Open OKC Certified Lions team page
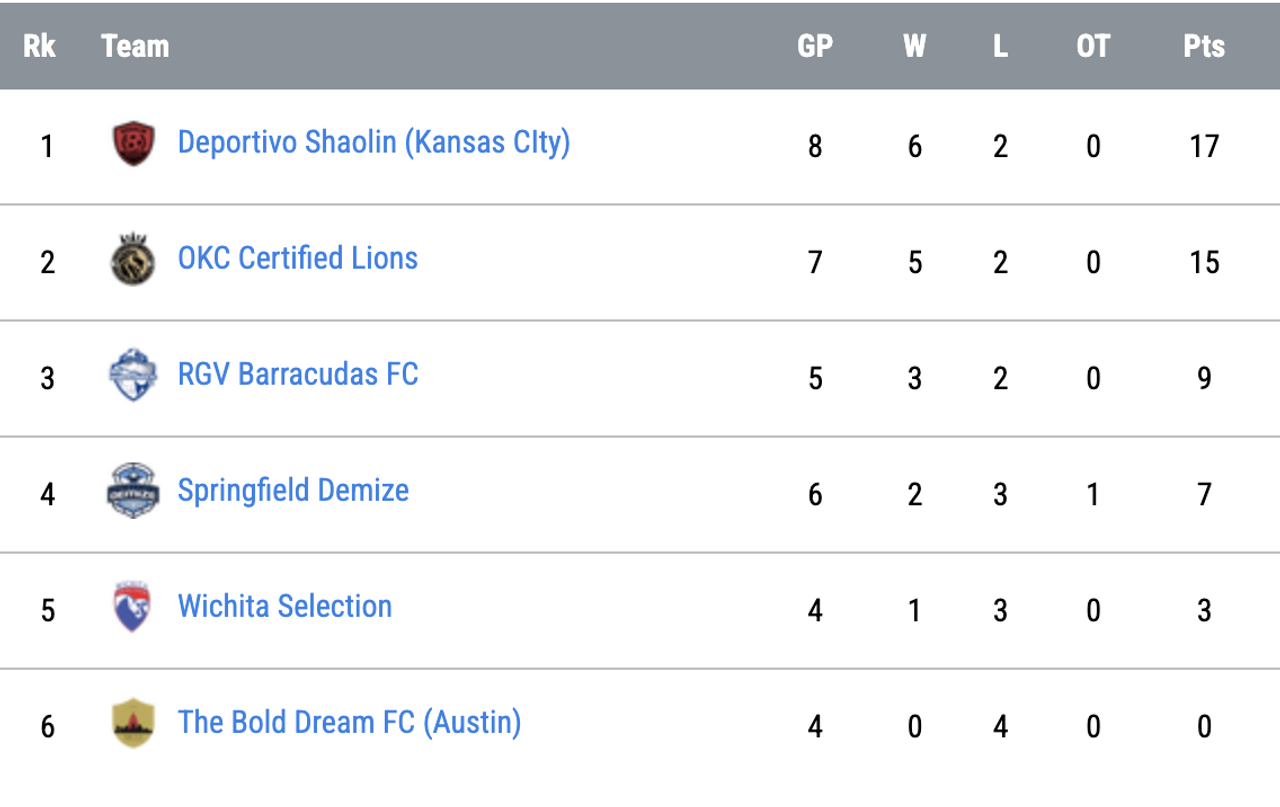Image resolution: width=1280 pixels, height=807 pixels. coord(297,258)
